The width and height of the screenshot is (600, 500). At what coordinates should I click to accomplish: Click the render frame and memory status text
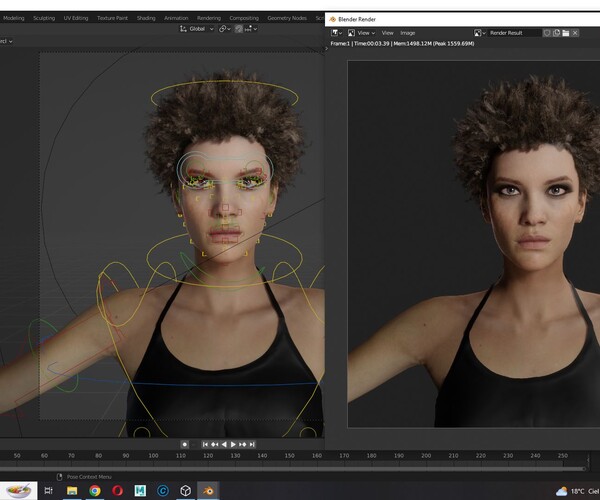pos(402,44)
